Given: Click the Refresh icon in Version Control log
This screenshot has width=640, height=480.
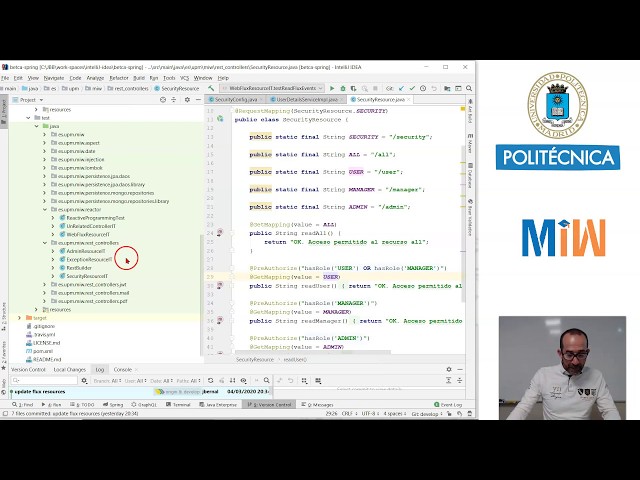Looking at the screenshot, I should coord(211,380).
